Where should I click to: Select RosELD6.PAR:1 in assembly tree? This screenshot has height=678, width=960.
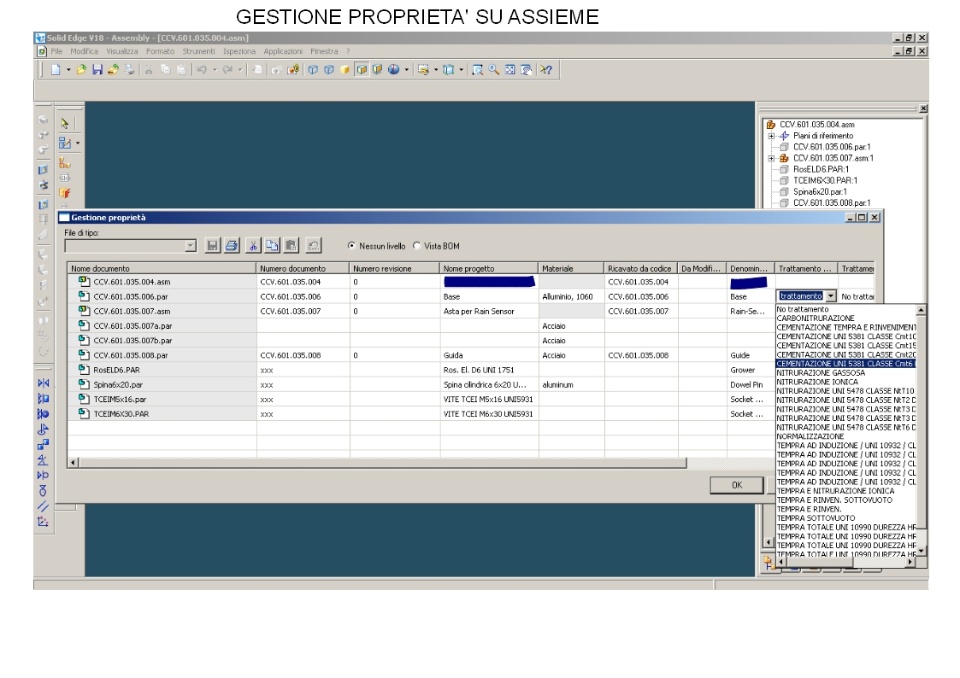[x=820, y=170]
